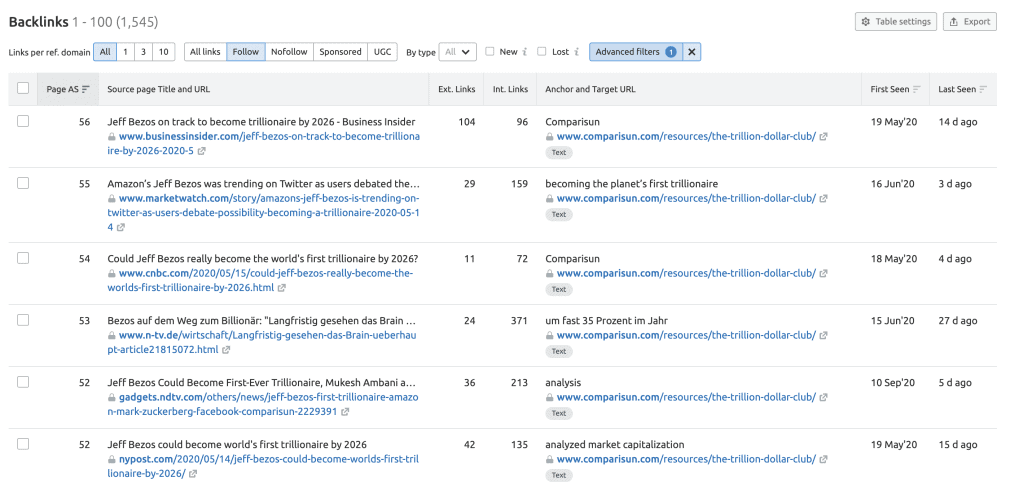Select '1' link per ref. domain
This screenshot has height=487, width=1010.
tap(126, 52)
